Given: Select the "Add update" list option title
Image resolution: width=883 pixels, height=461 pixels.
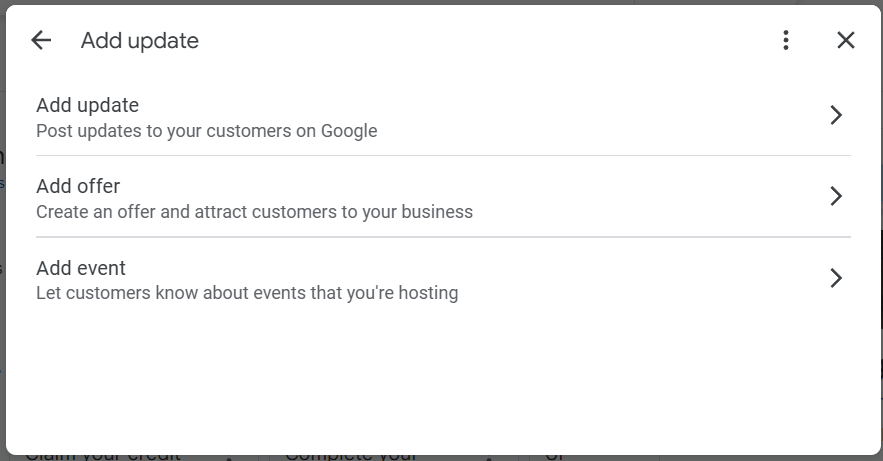Looking at the screenshot, I should [87, 105].
